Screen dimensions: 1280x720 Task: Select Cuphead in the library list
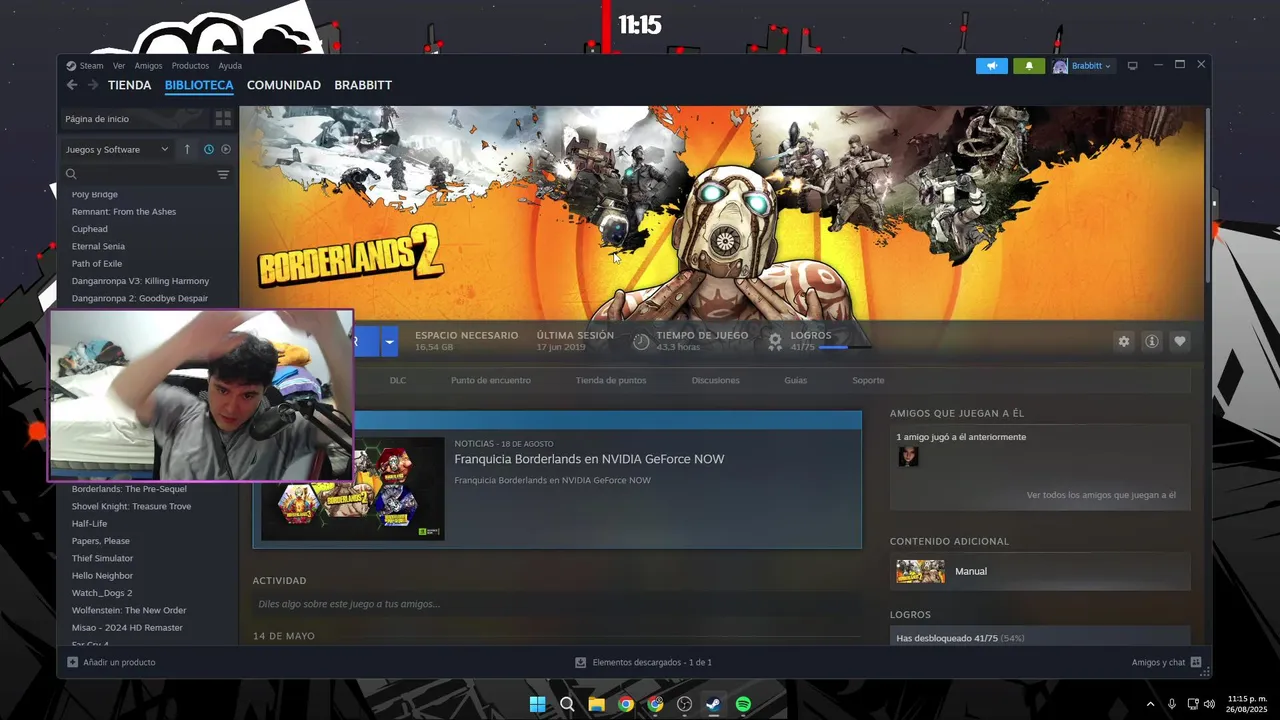coord(90,229)
